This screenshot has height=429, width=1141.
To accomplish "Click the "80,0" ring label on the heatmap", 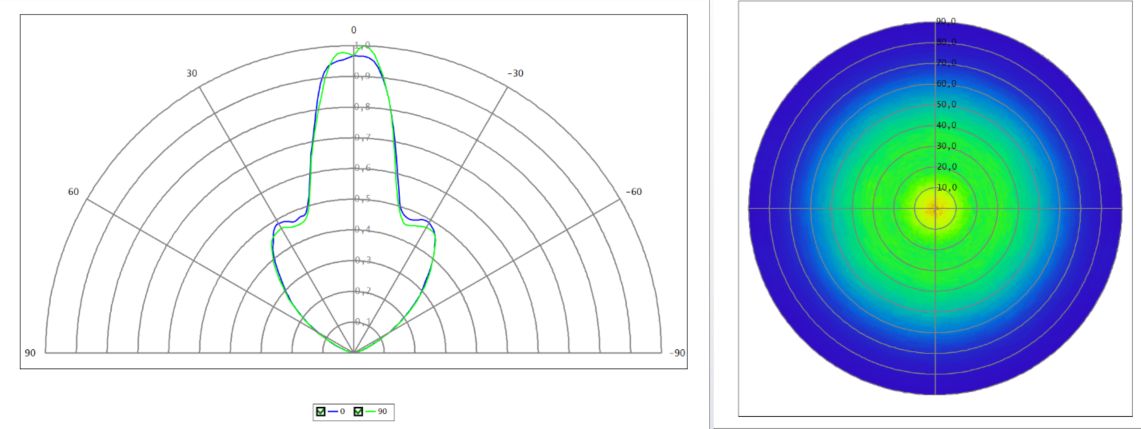I will (946, 42).
